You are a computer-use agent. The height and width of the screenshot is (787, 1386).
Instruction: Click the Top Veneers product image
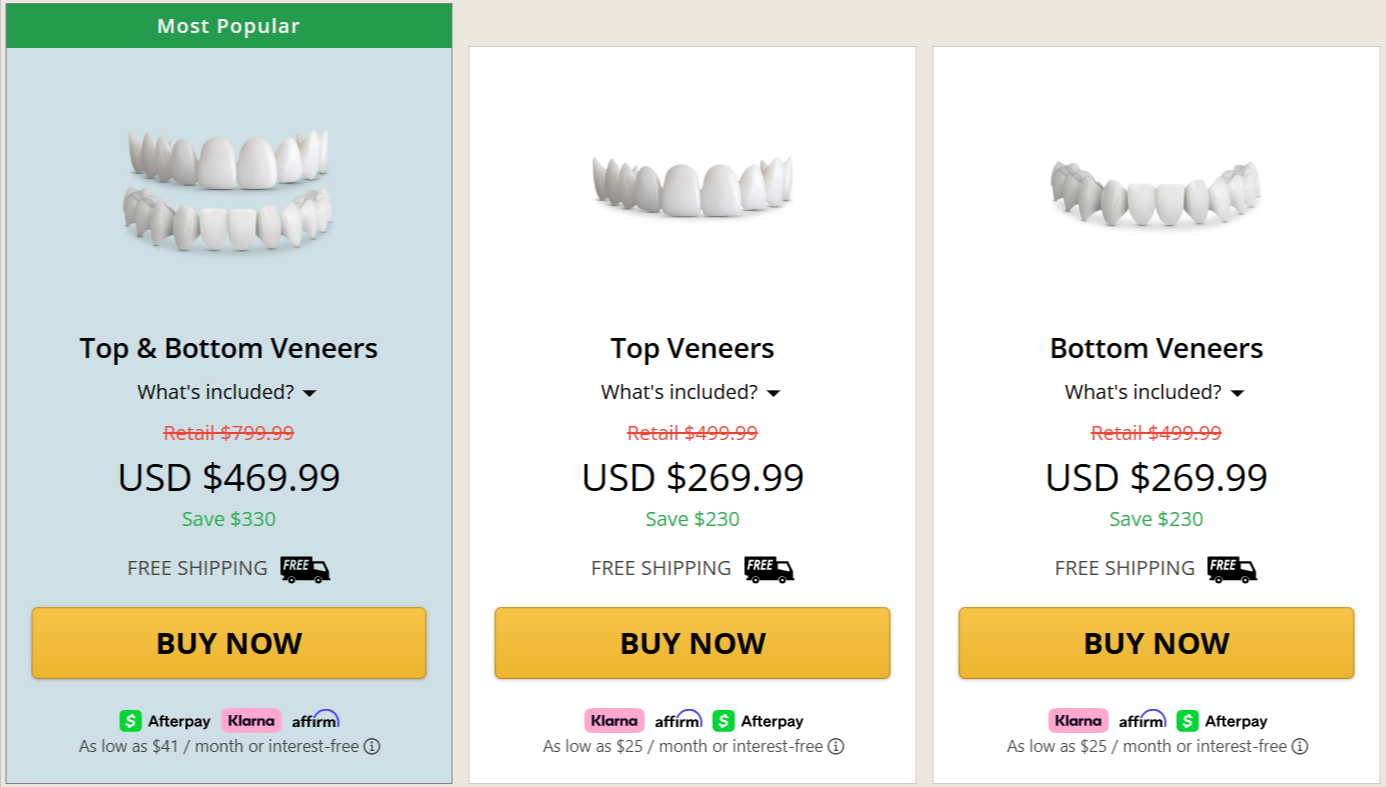point(691,185)
